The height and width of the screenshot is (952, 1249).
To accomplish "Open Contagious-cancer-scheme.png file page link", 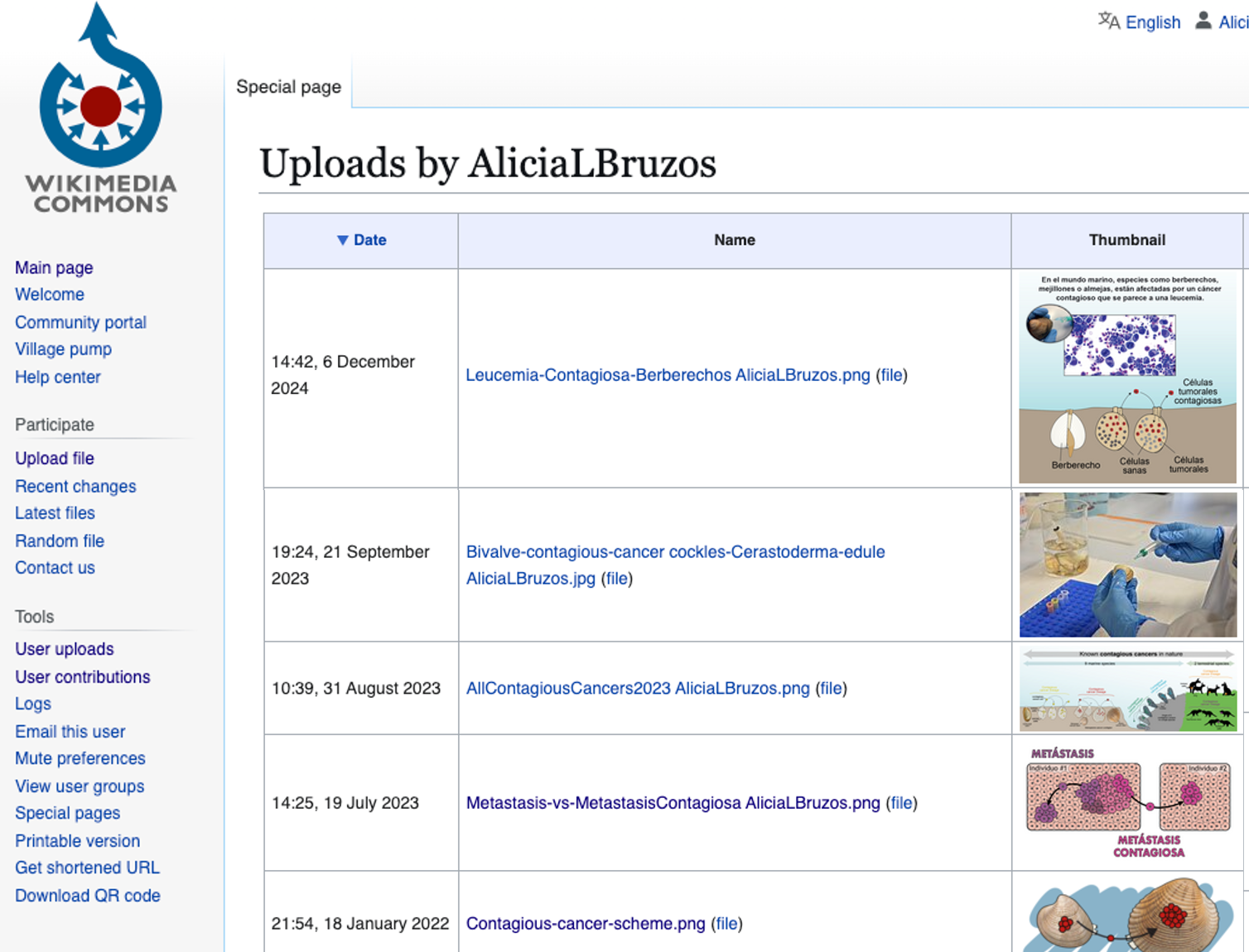I will (x=586, y=924).
